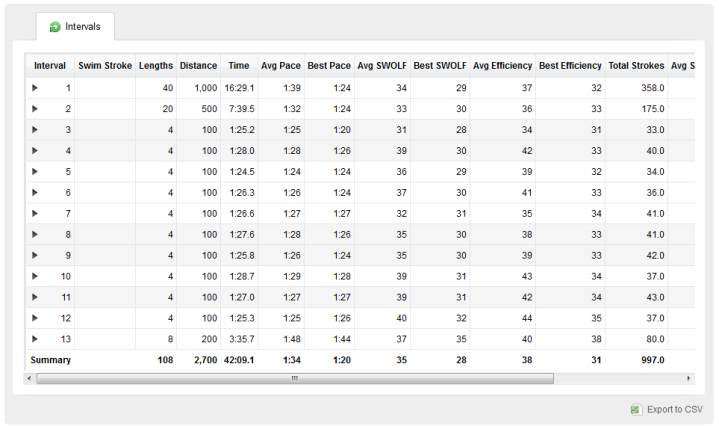Select the time value 3:35.7

coord(242,339)
